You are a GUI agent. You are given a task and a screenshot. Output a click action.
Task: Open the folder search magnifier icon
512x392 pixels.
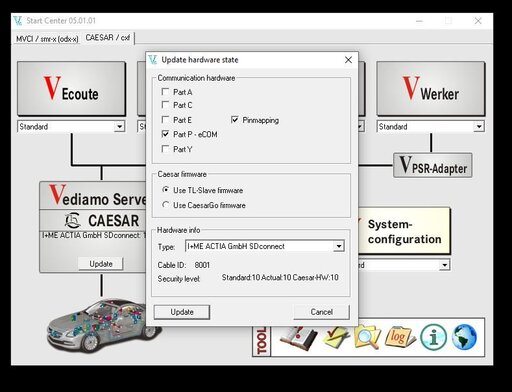(x=367, y=338)
